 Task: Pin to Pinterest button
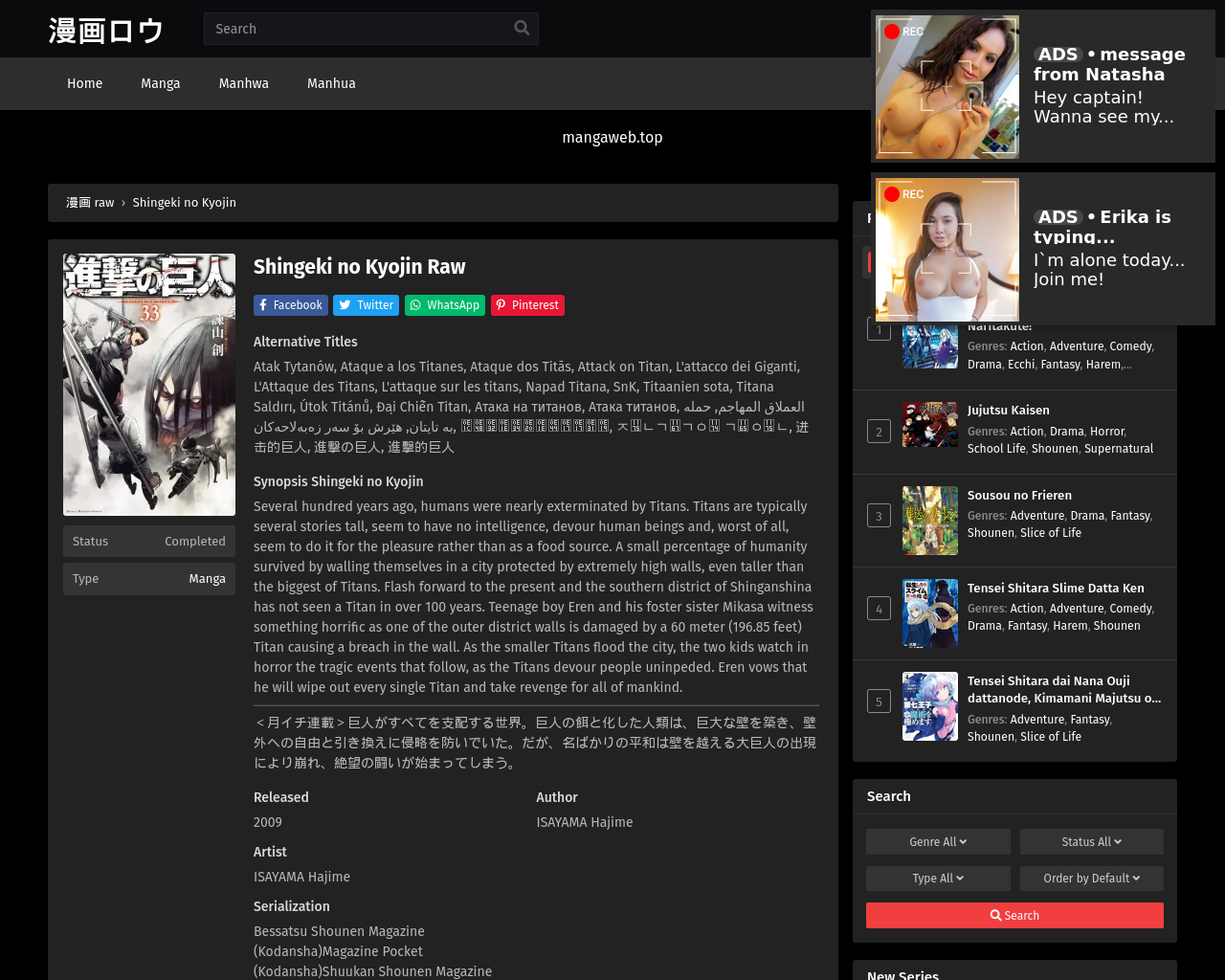pos(527,305)
